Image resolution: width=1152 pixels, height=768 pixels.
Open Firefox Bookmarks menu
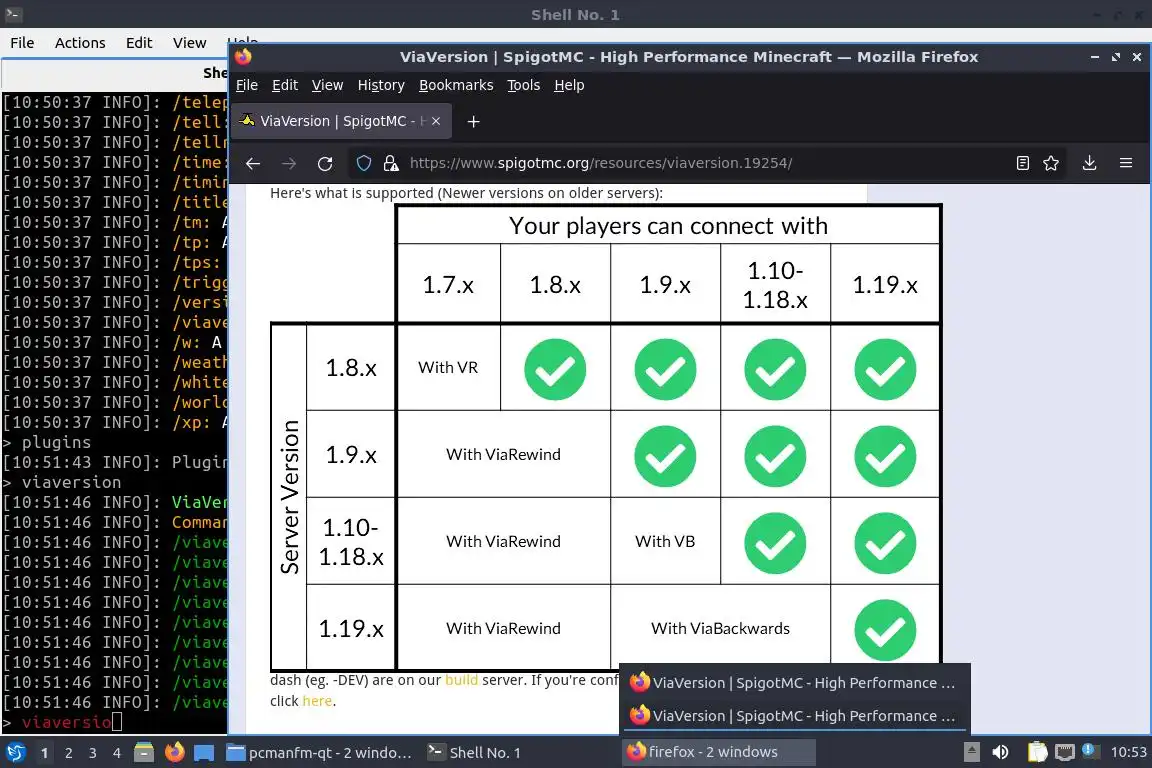click(456, 85)
